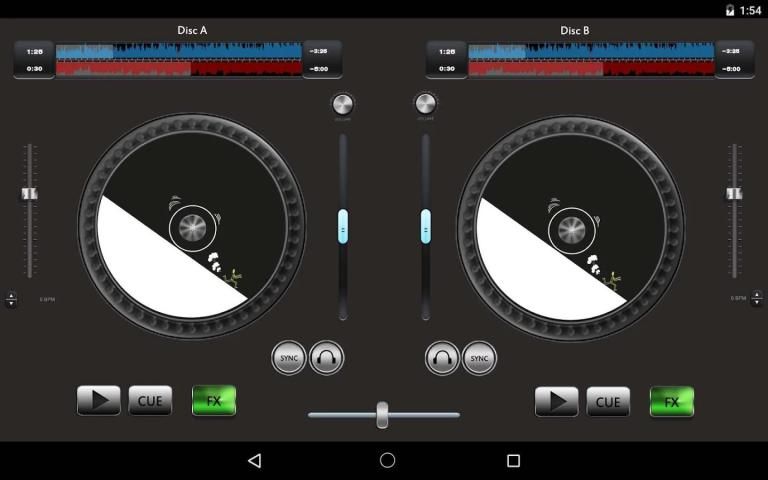Click the Disc A channel volume fader handle
The width and height of the screenshot is (768, 480).
point(343,227)
